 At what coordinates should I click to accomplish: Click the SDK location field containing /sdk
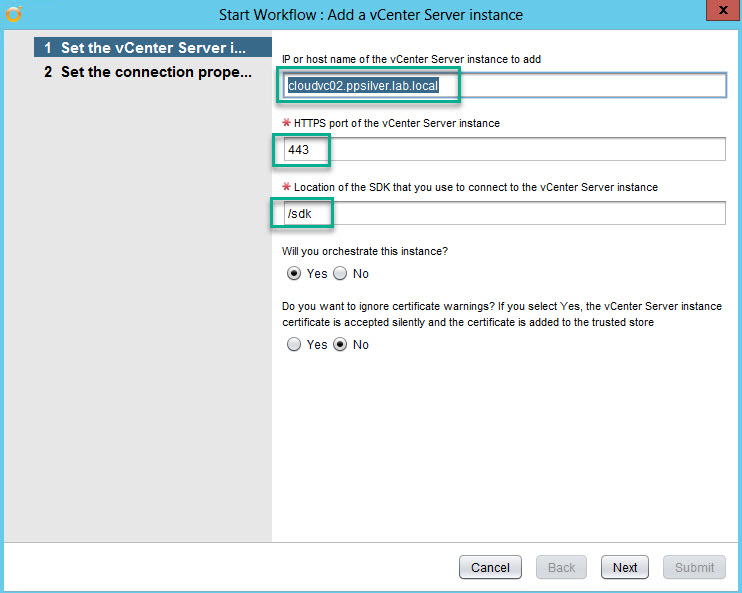[504, 213]
